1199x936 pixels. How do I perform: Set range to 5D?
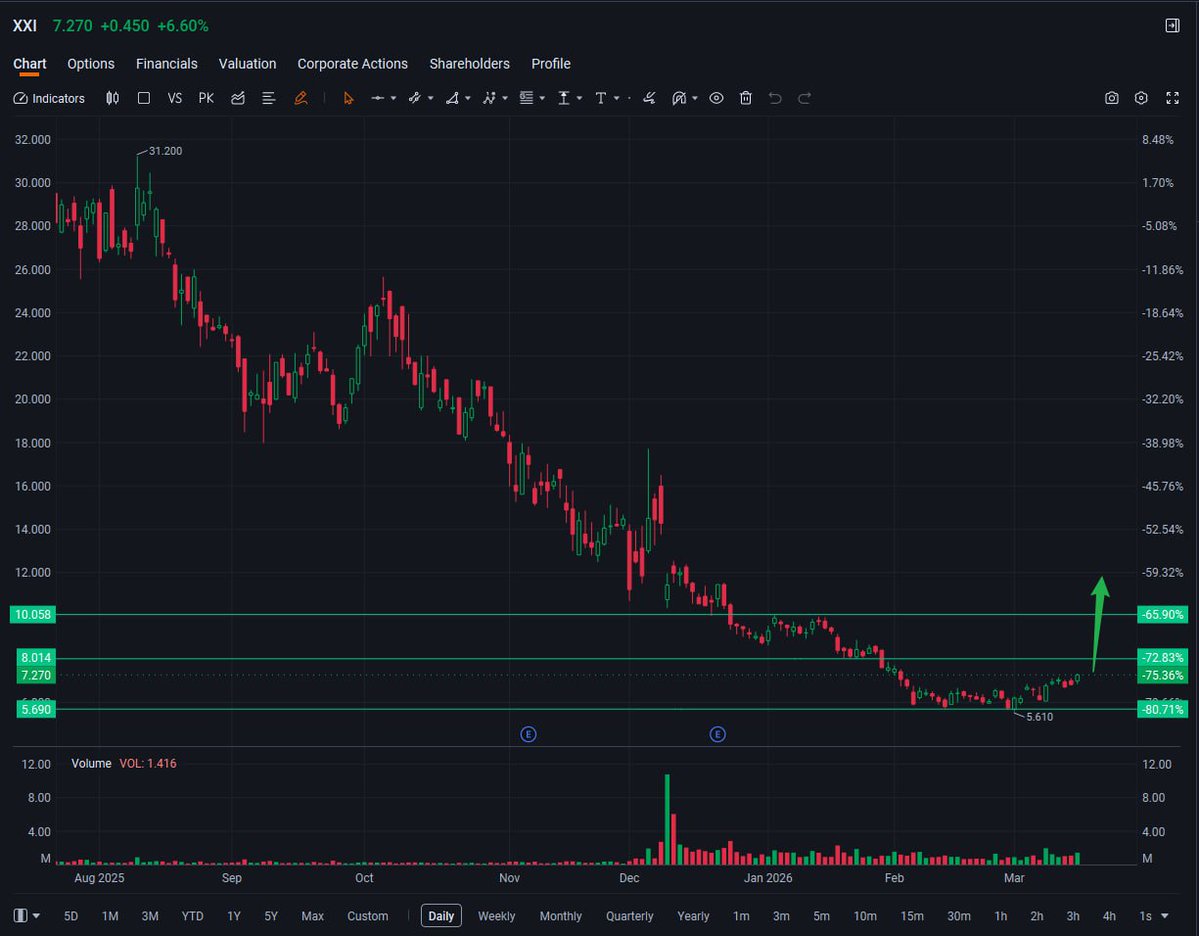pyautogui.click(x=71, y=915)
